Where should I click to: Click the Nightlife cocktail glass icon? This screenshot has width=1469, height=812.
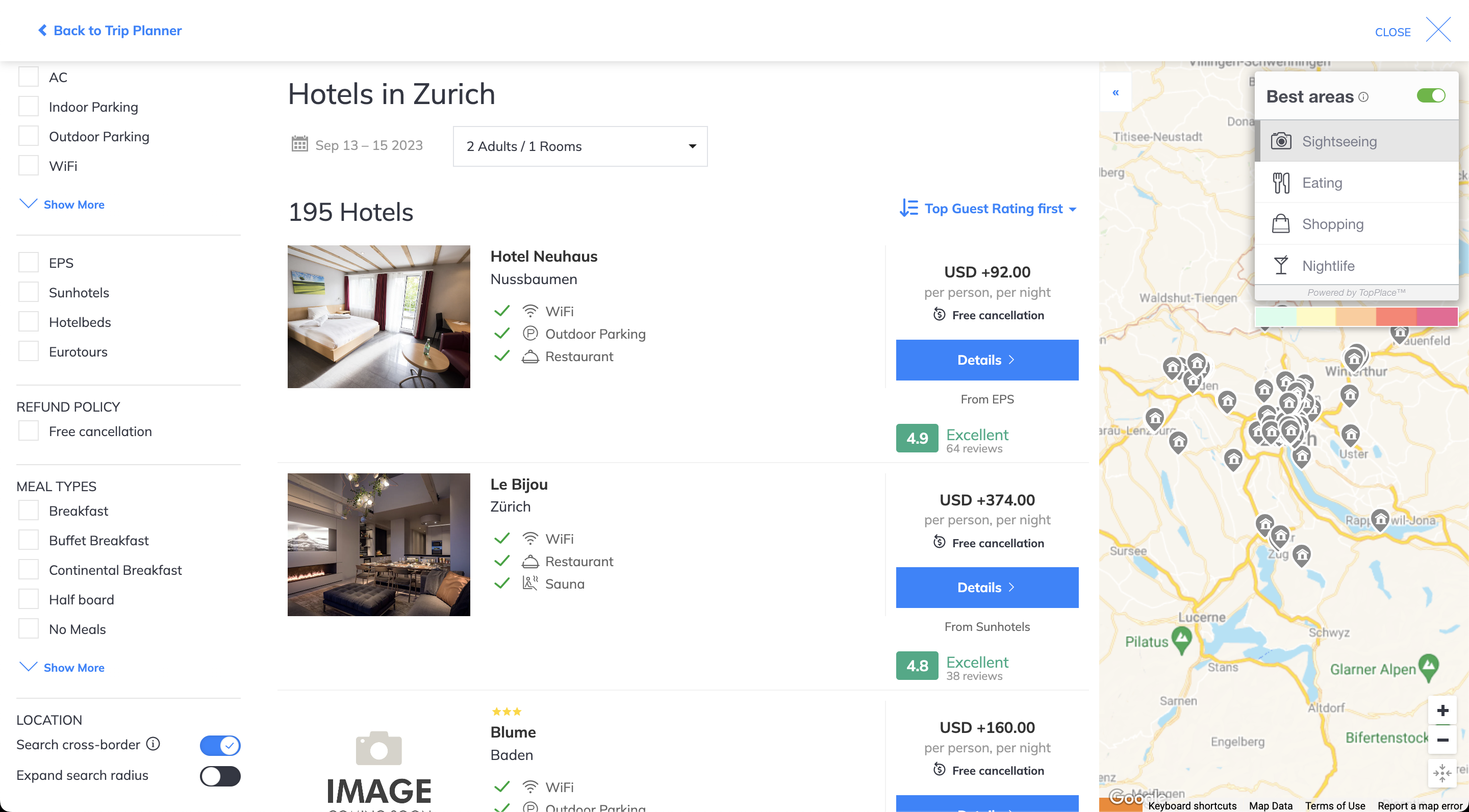coord(1281,265)
